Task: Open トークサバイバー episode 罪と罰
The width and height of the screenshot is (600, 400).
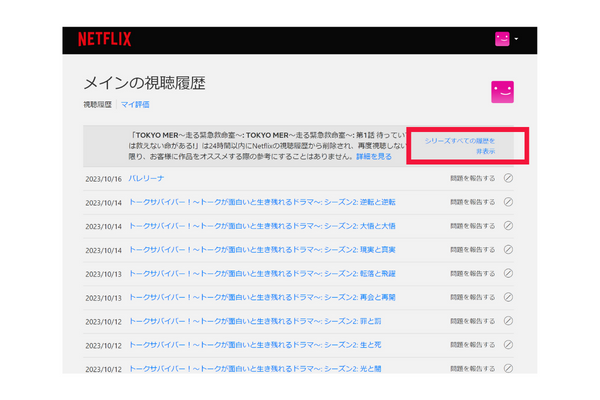Action: coord(255,321)
